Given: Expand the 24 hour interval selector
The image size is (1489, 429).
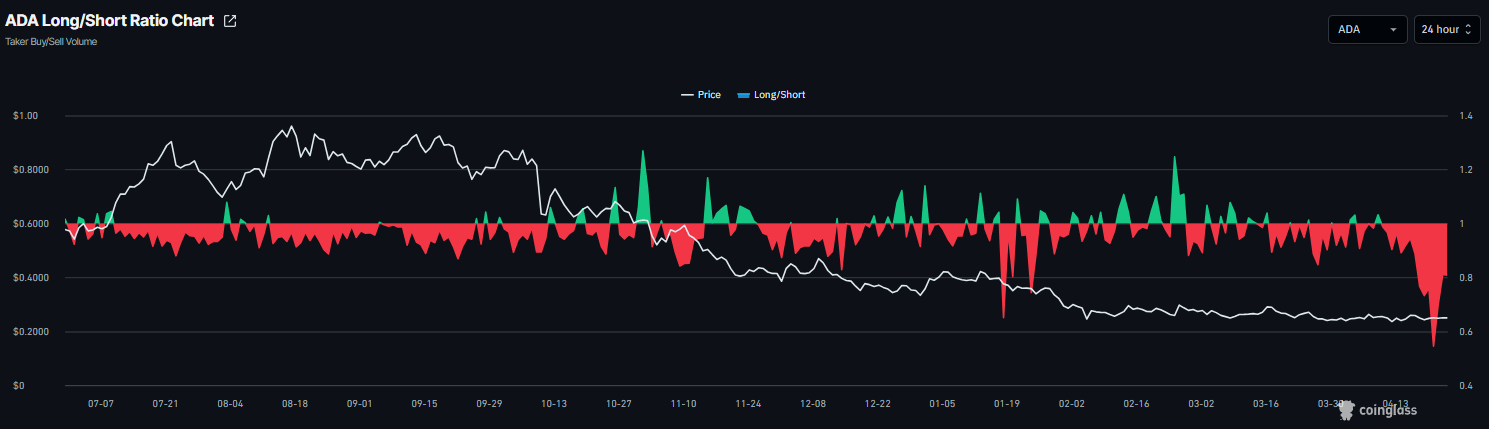Looking at the screenshot, I should coord(1446,30).
